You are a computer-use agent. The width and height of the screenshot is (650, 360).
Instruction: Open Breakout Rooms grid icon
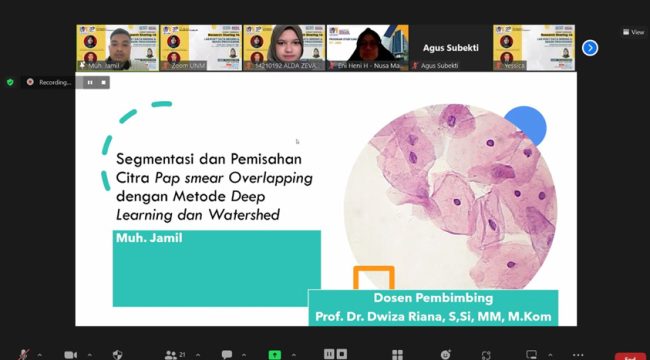[x=398, y=355]
